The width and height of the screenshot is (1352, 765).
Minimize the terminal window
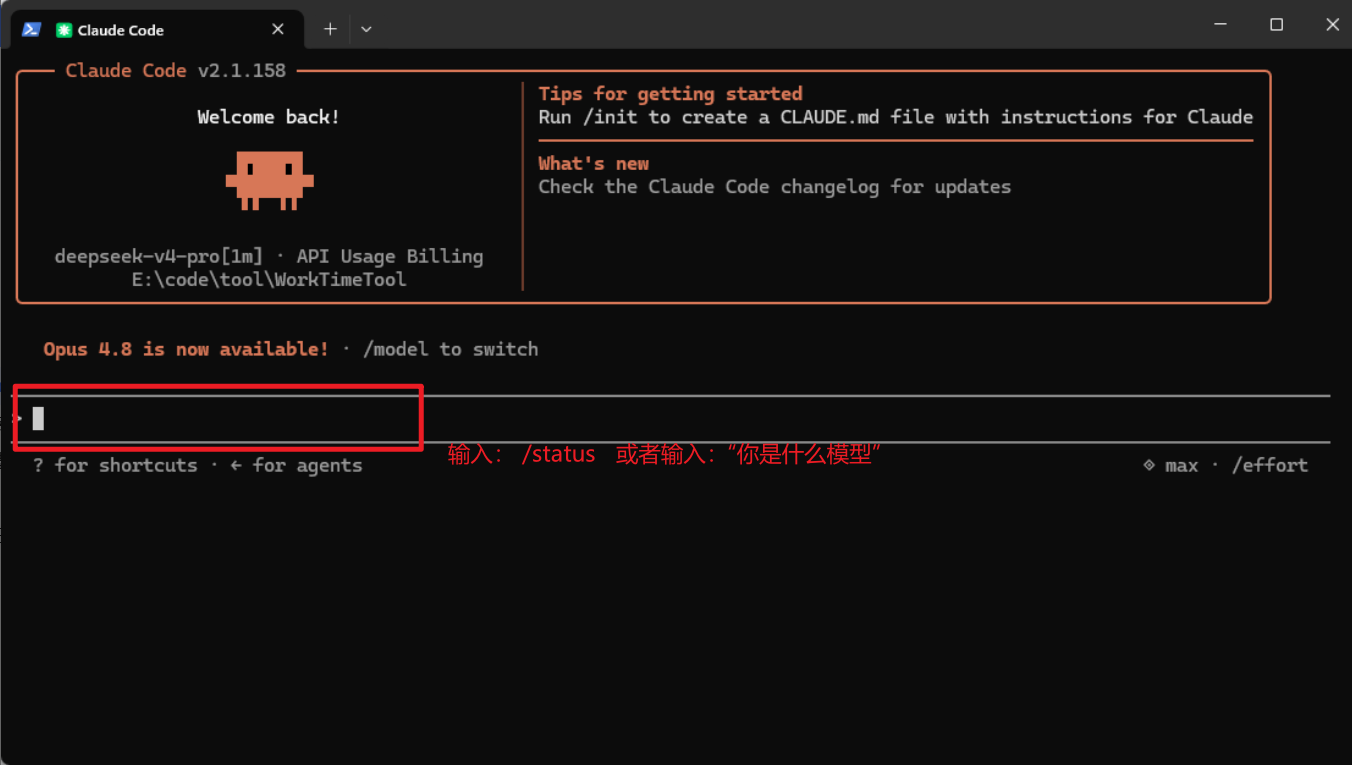pyautogui.click(x=1221, y=25)
